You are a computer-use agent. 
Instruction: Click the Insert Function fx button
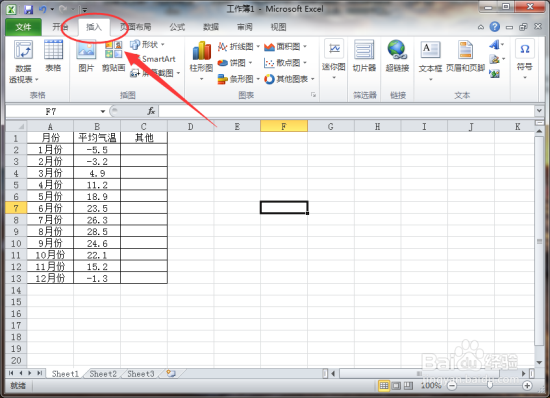pyautogui.click(x=151, y=111)
